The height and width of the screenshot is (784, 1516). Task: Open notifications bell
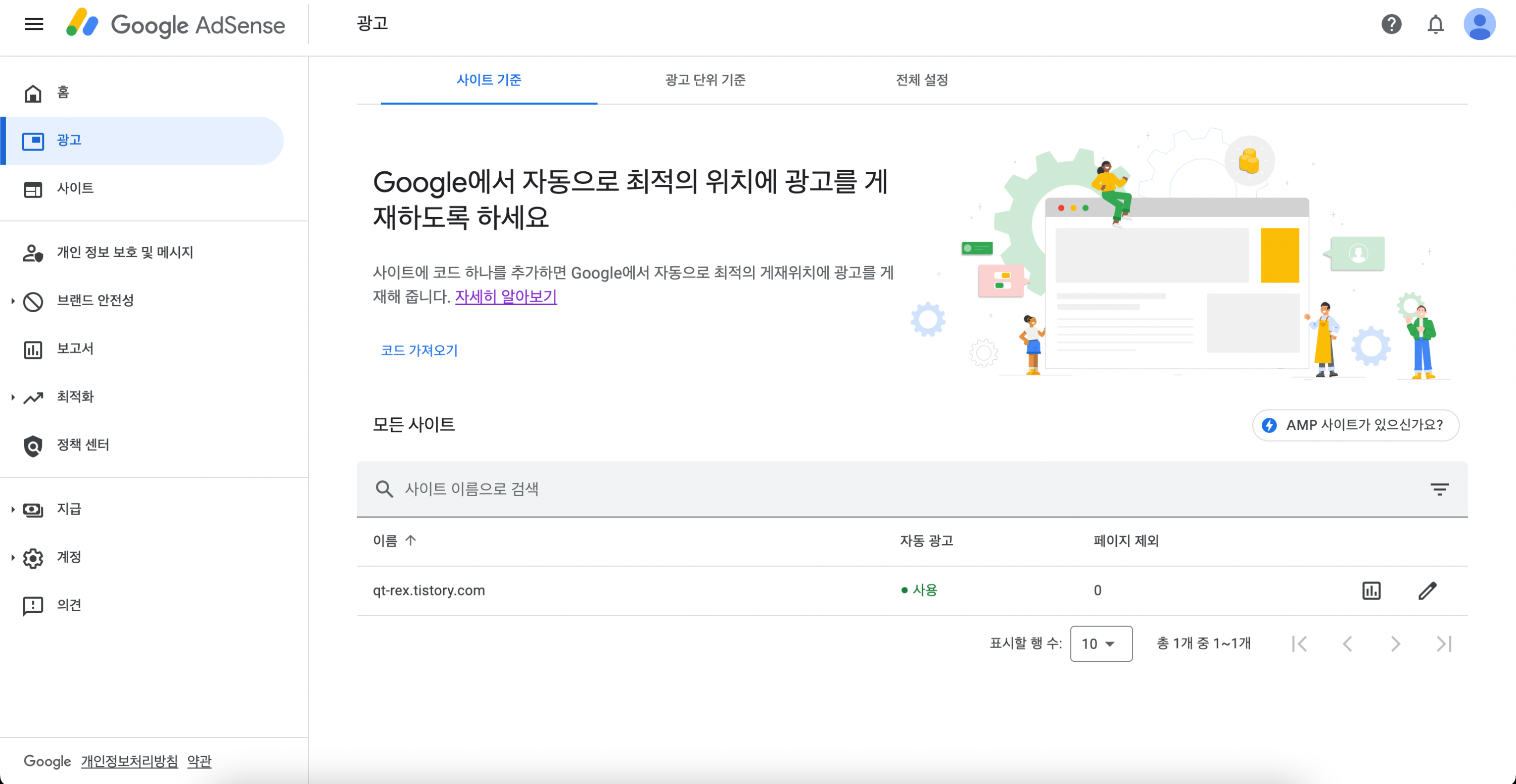click(1434, 24)
